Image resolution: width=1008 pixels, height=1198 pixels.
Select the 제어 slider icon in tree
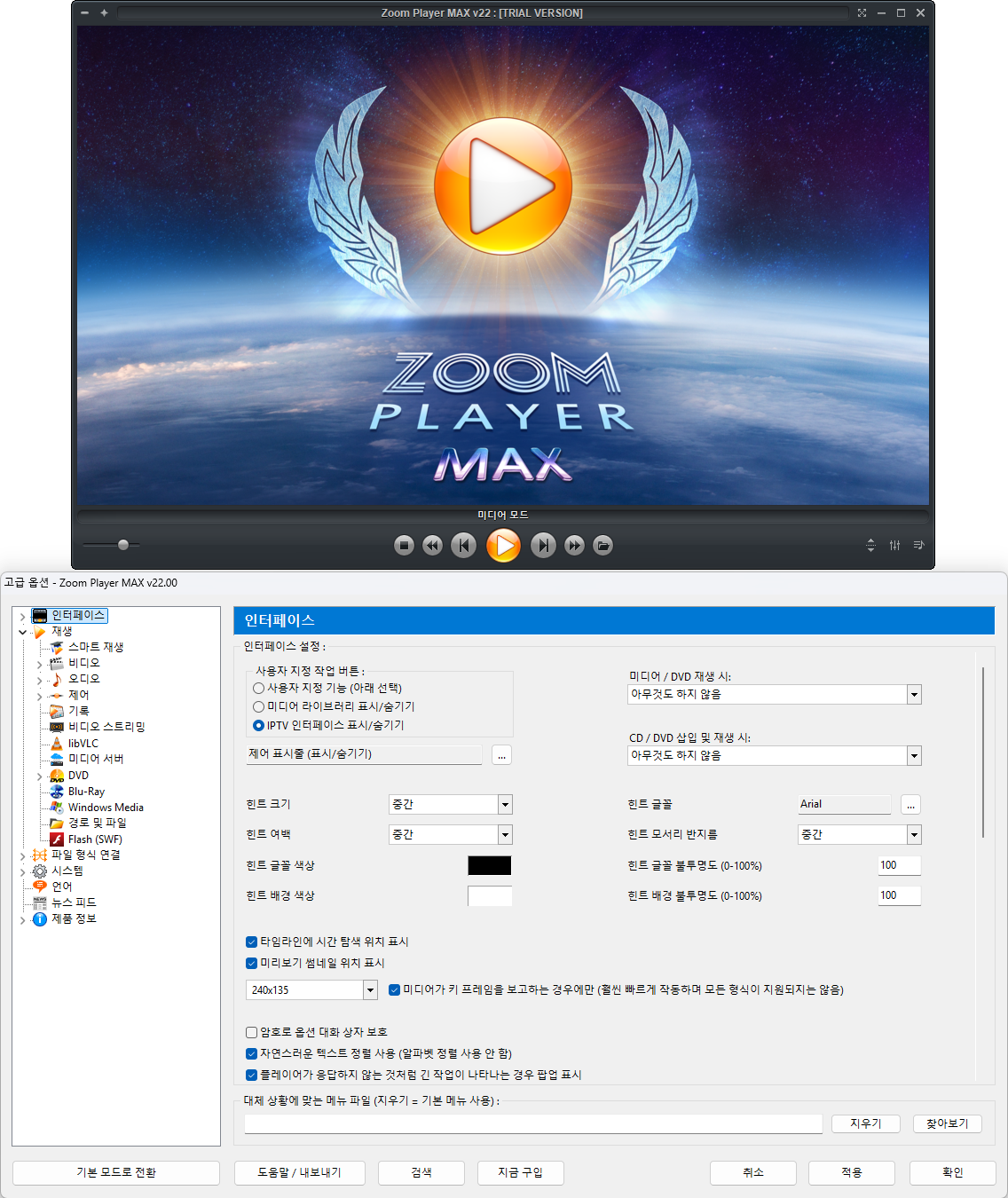point(57,695)
